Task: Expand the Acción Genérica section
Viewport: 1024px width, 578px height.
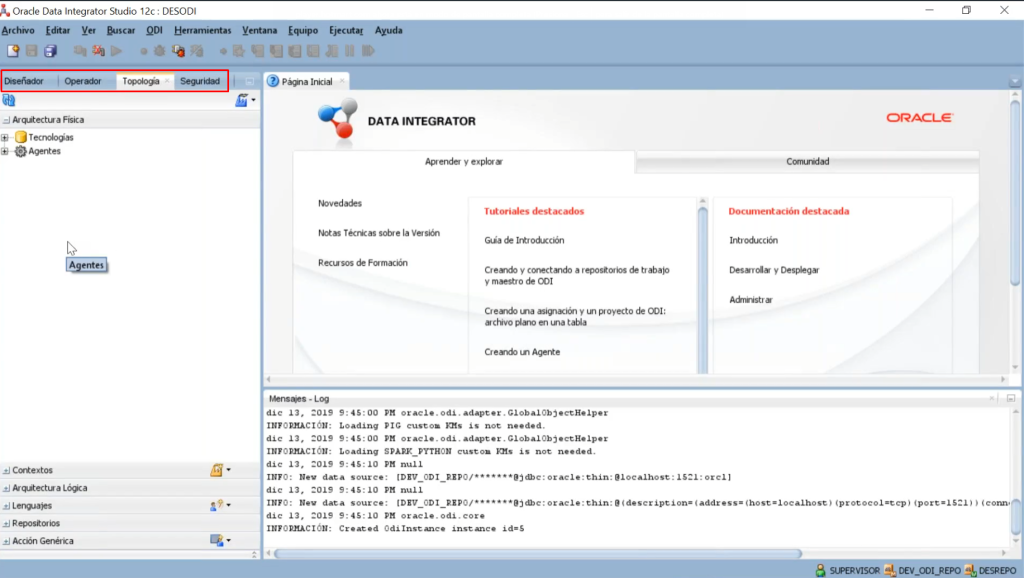Action: click(x=6, y=541)
